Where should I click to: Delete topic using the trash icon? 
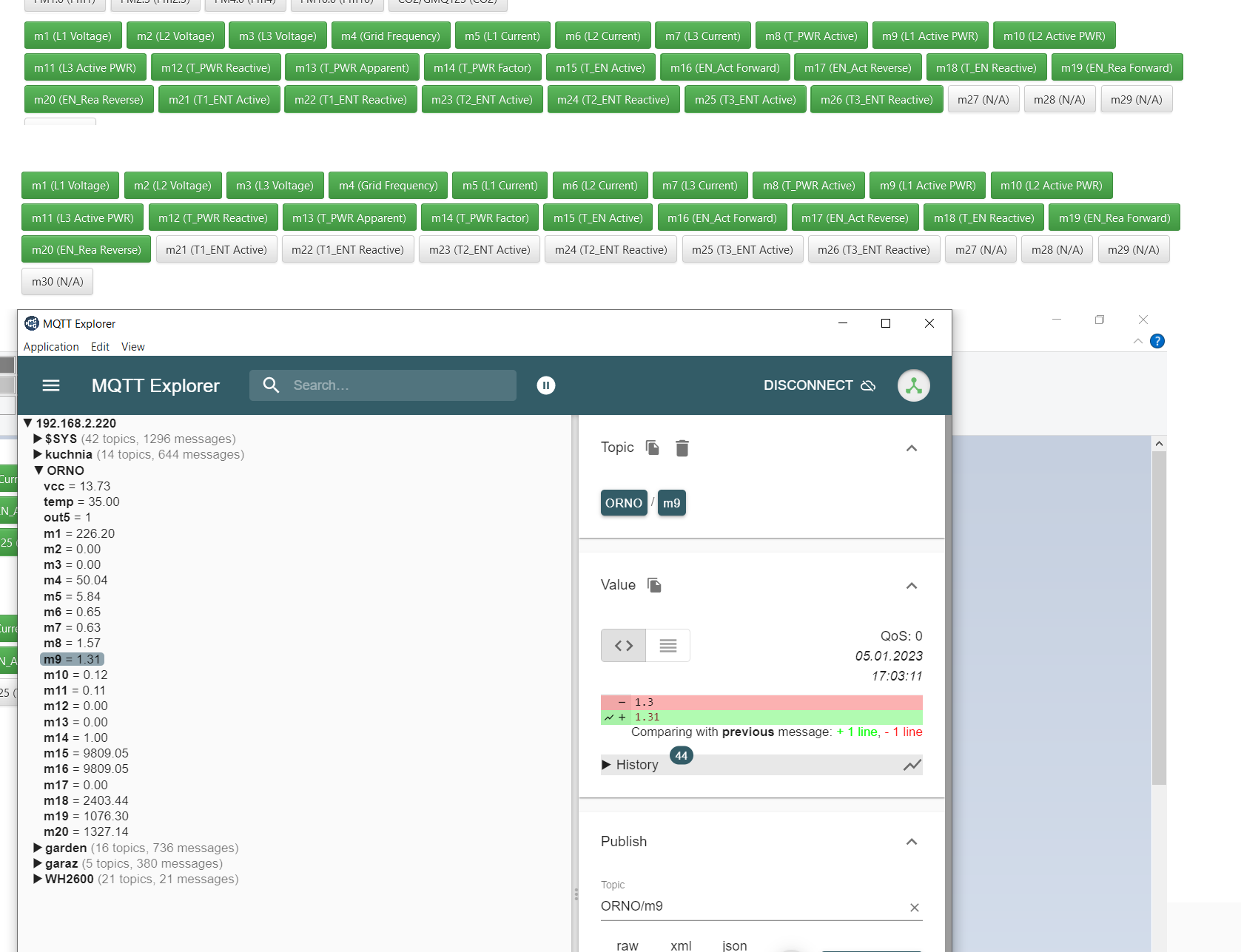click(x=682, y=448)
